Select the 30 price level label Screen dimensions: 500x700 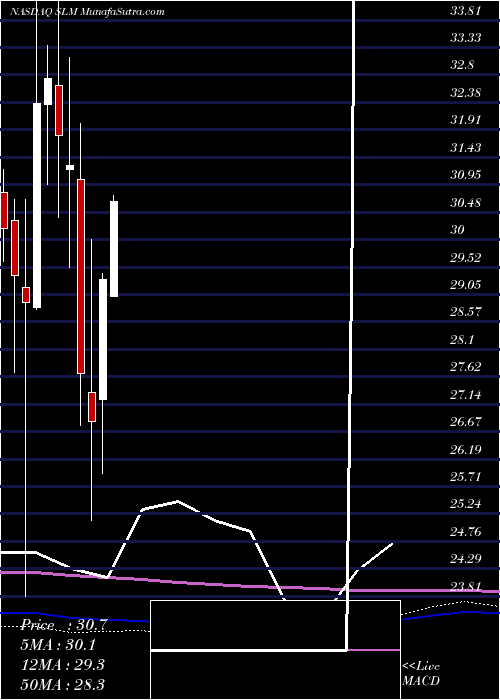[458, 230]
